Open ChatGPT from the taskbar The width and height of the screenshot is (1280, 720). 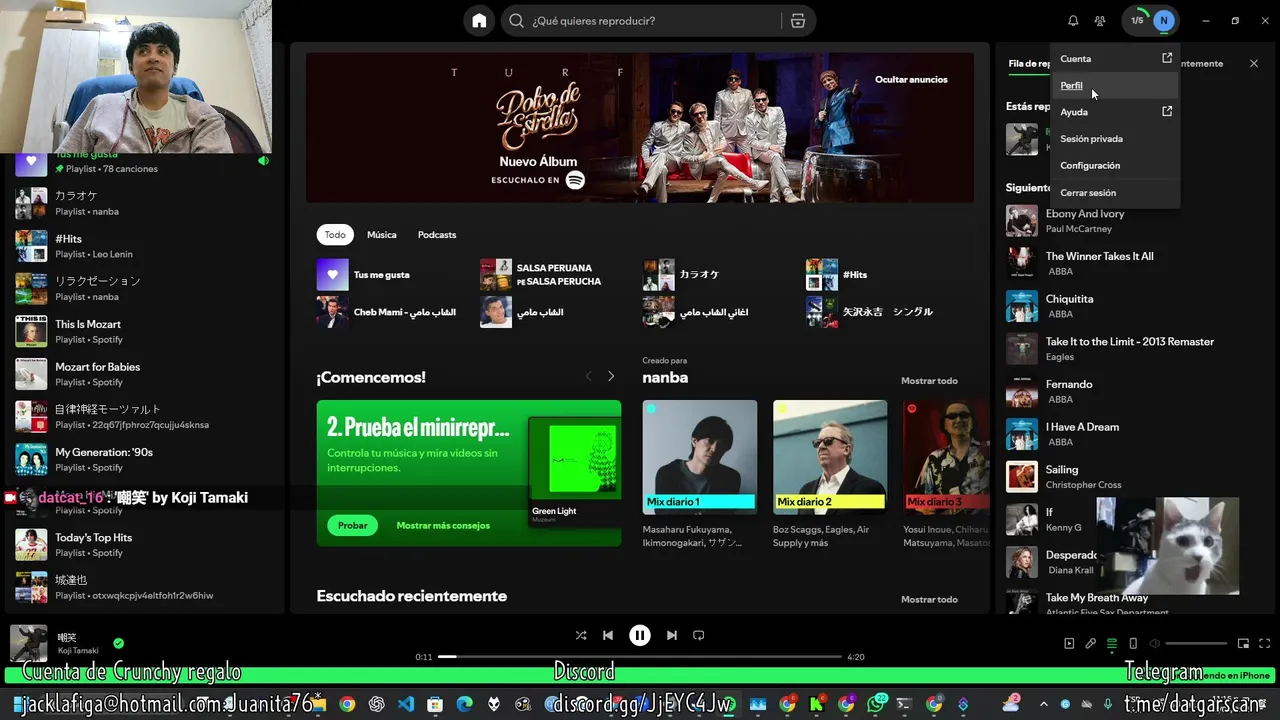click(x=376, y=704)
